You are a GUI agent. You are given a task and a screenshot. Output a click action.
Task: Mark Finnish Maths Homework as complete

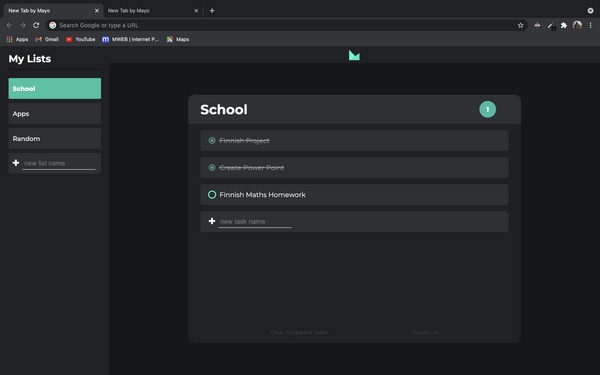coord(212,194)
